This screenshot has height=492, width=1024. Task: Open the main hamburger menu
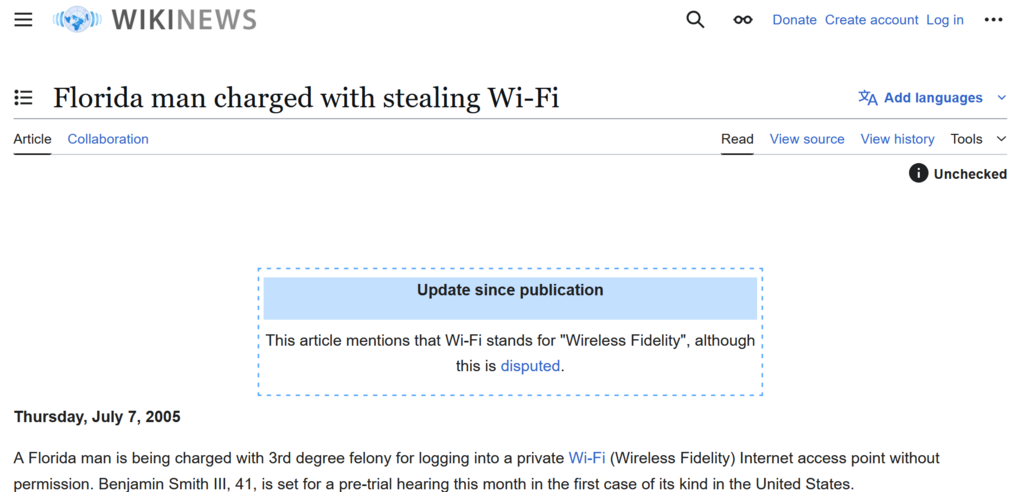tap(24, 20)
